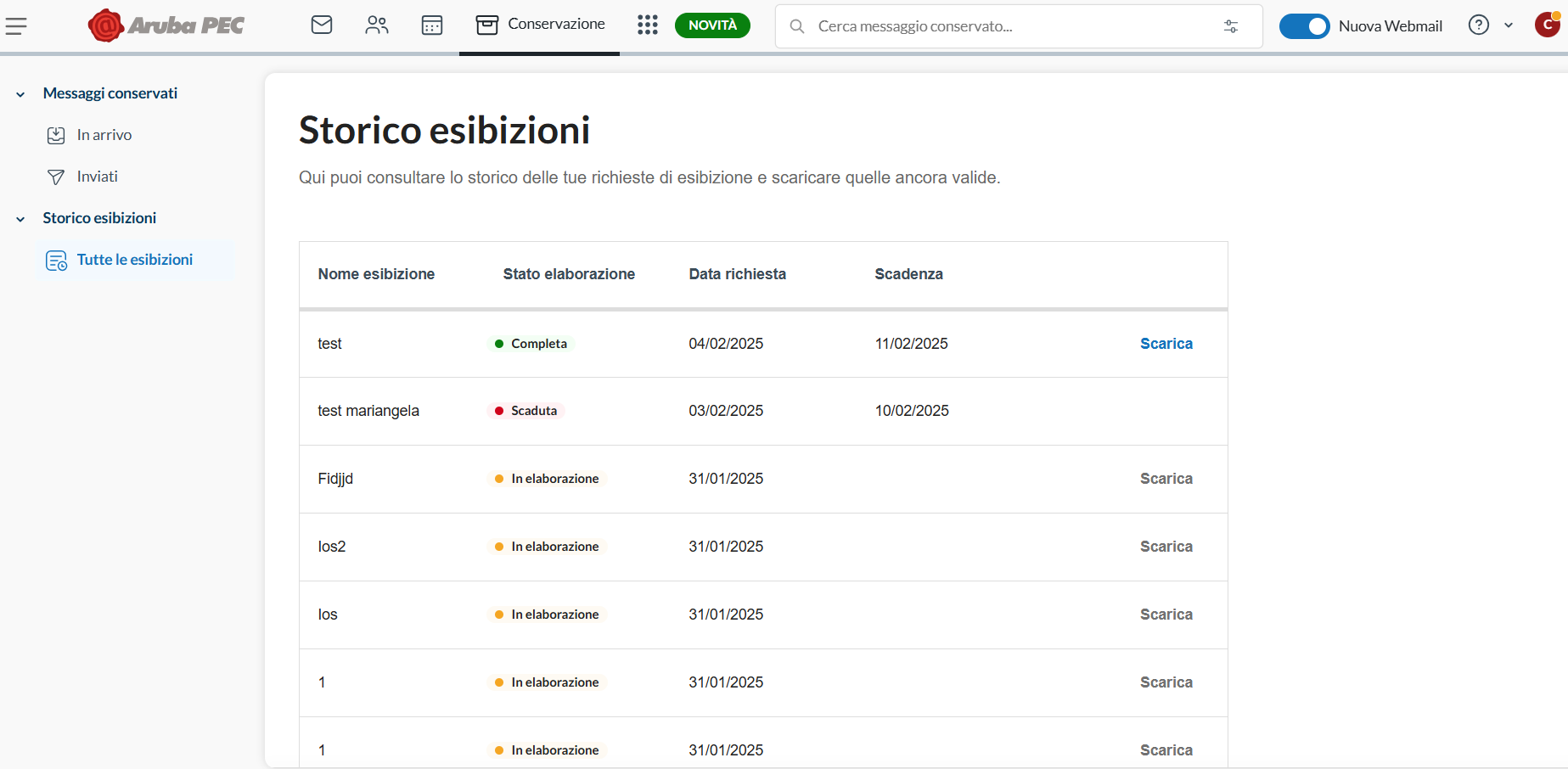This screenshot has width=1568, height=769.
Task: Click the help question mark icon
Action: click(x=1478, y=25)
